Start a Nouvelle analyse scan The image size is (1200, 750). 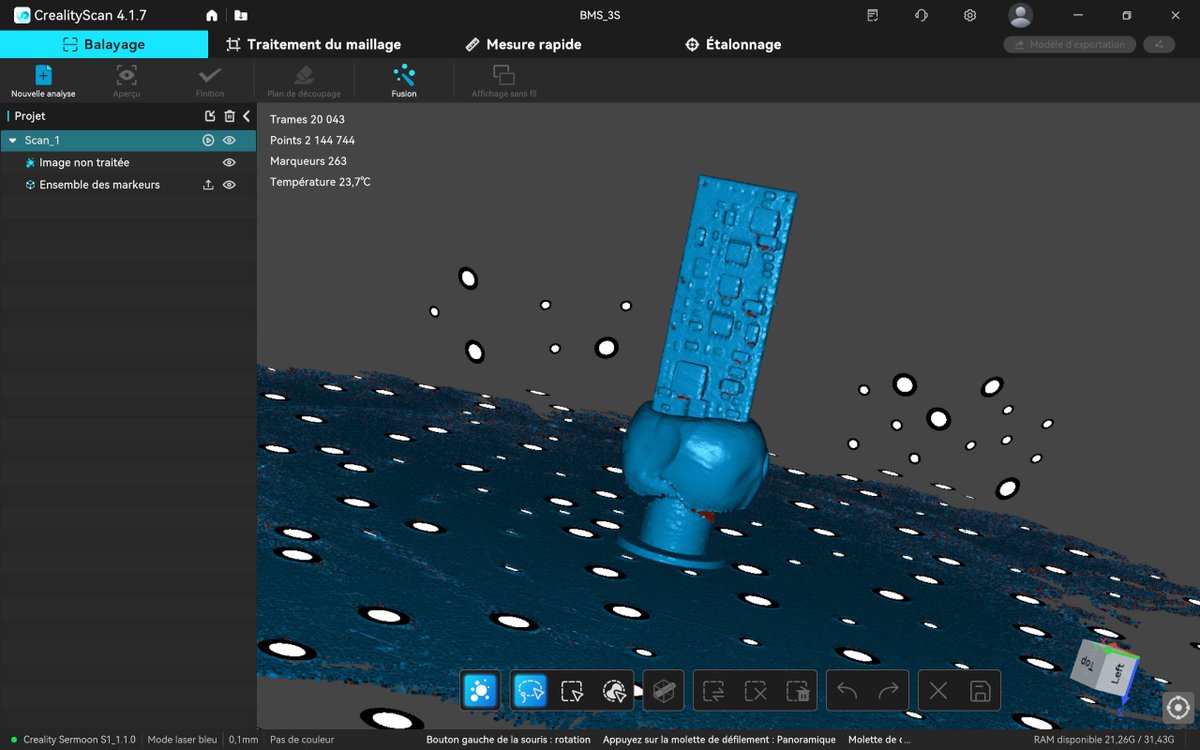tap(42, 78)
